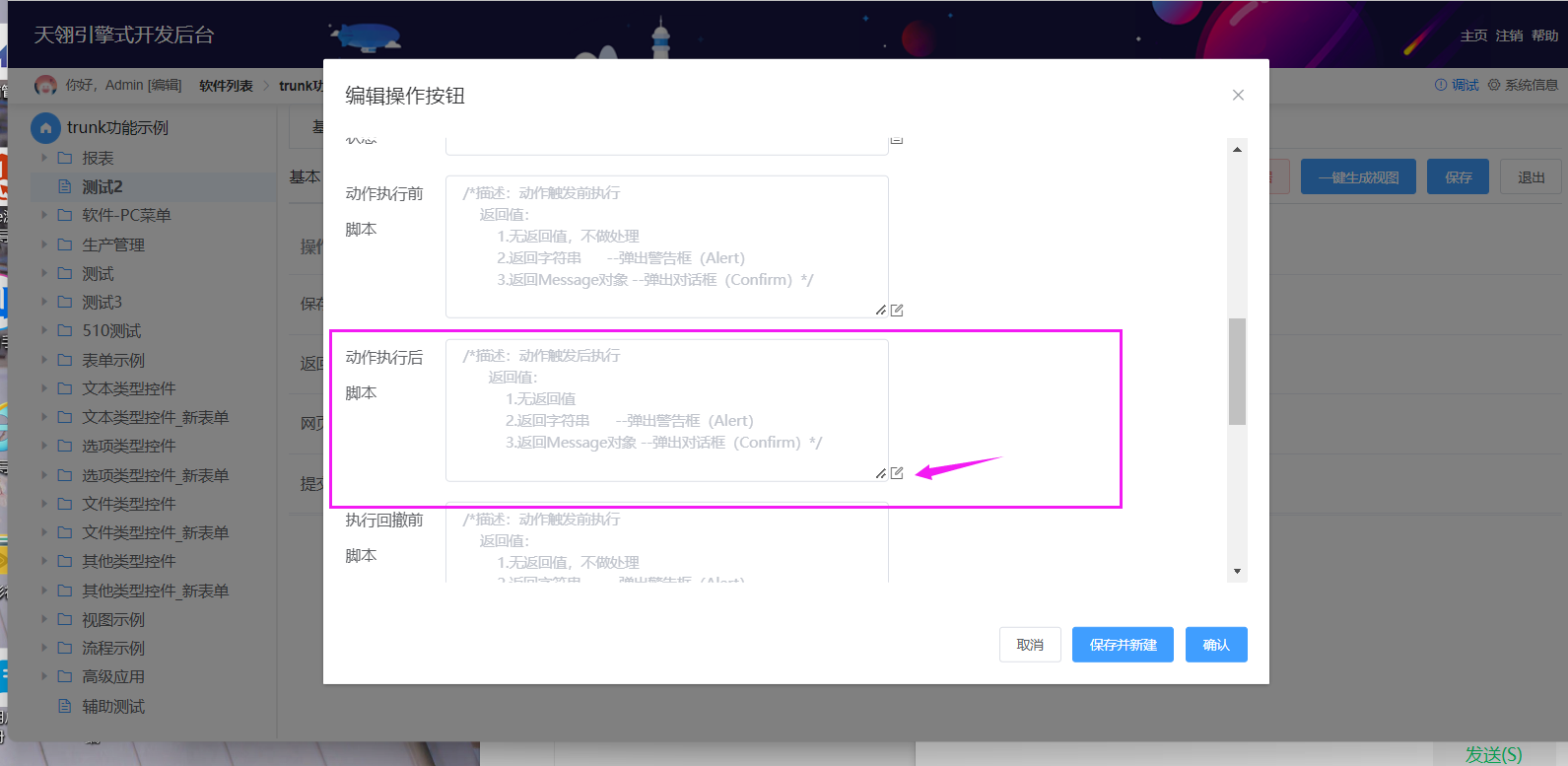The image size is (1568, 766).
Task: Expand the 测试 tree folder
Action: click(x=43, y=273)
